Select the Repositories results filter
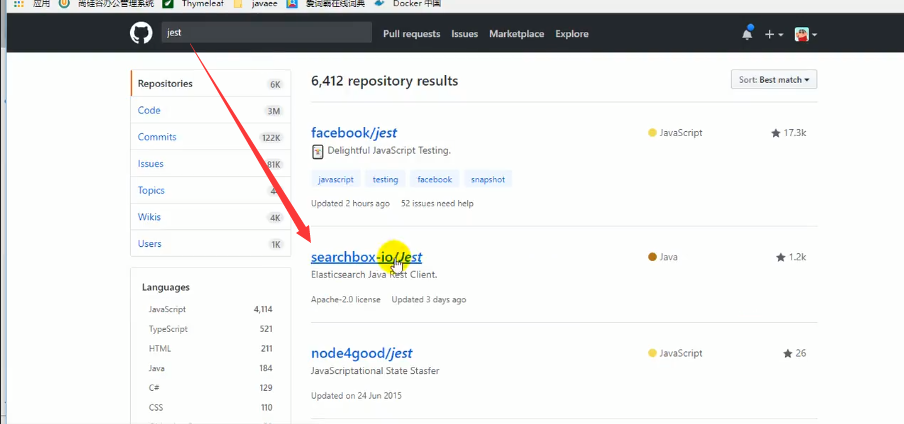904x424 pixels. (x=210, y=84)
